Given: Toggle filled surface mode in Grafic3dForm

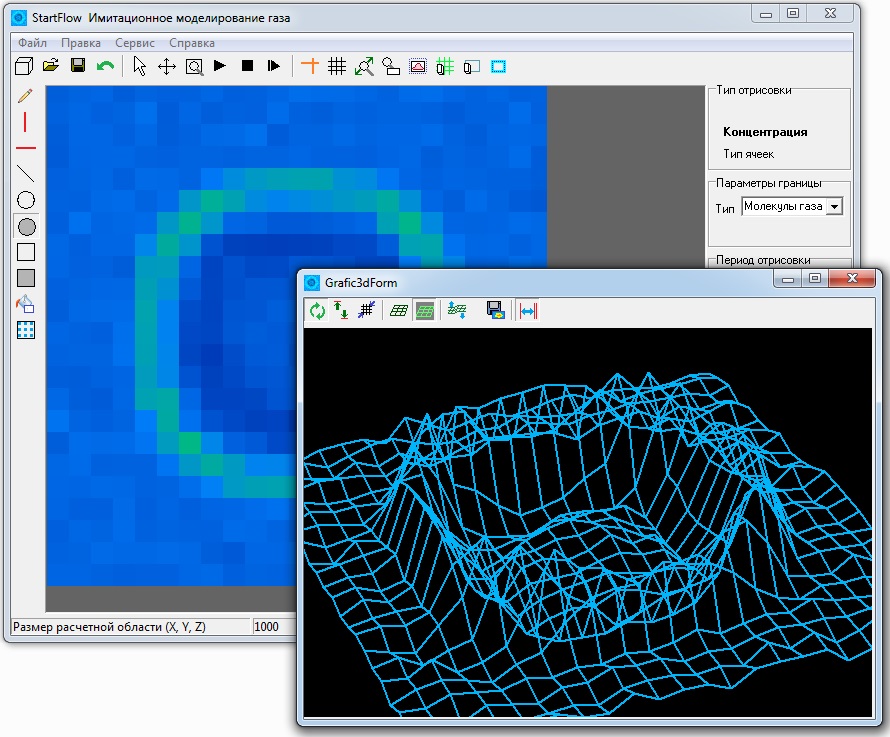Looking at the screenshot, I should tap(425, 311).
